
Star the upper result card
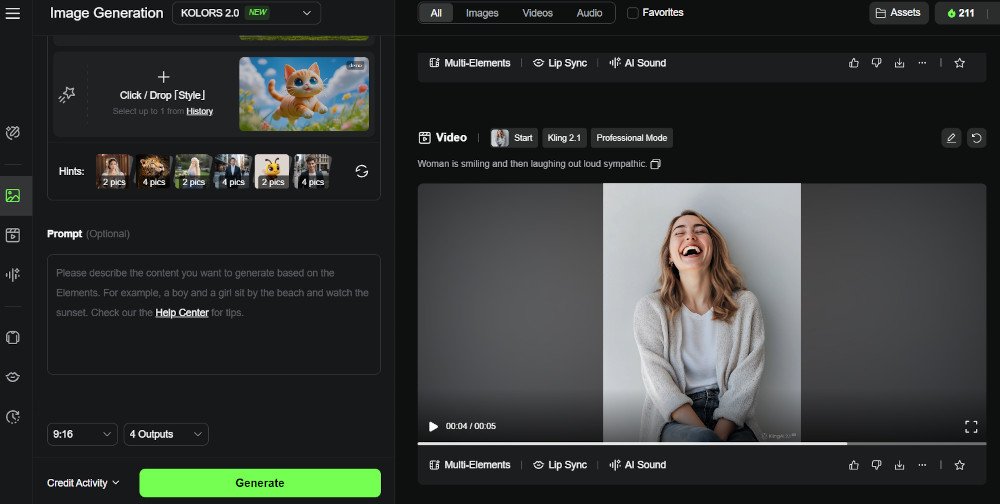tap(959, 63)
